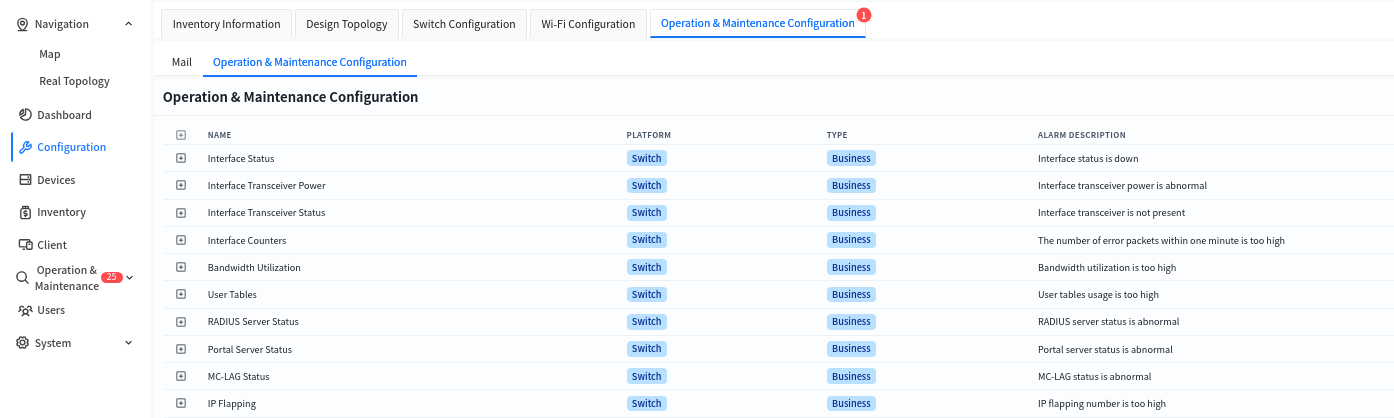1394x418 pixels.
Task: Open the Real Topology navigation link
Action: (x=74, y=81)
